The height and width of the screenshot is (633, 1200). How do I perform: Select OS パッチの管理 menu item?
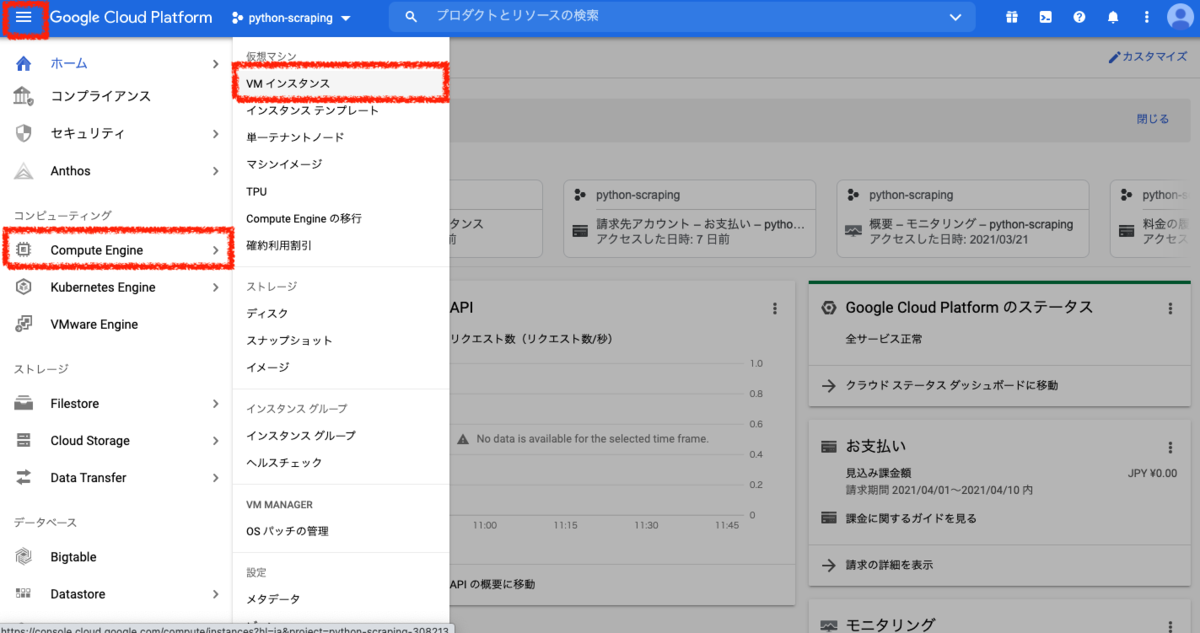click(x=341, y=531)
